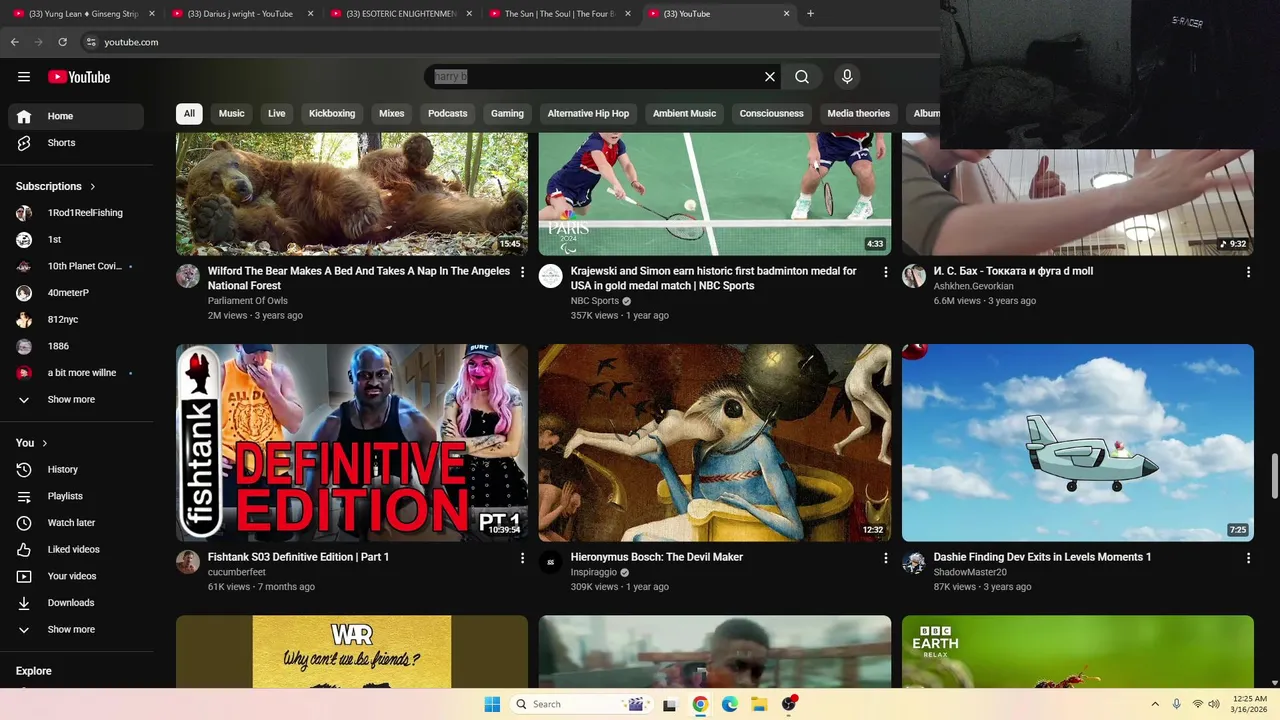Play the Fishtank Definitive Edition thumbnail
This screenshot has width=1280, height=720.
pyautogui.click(x=352, y=443)
